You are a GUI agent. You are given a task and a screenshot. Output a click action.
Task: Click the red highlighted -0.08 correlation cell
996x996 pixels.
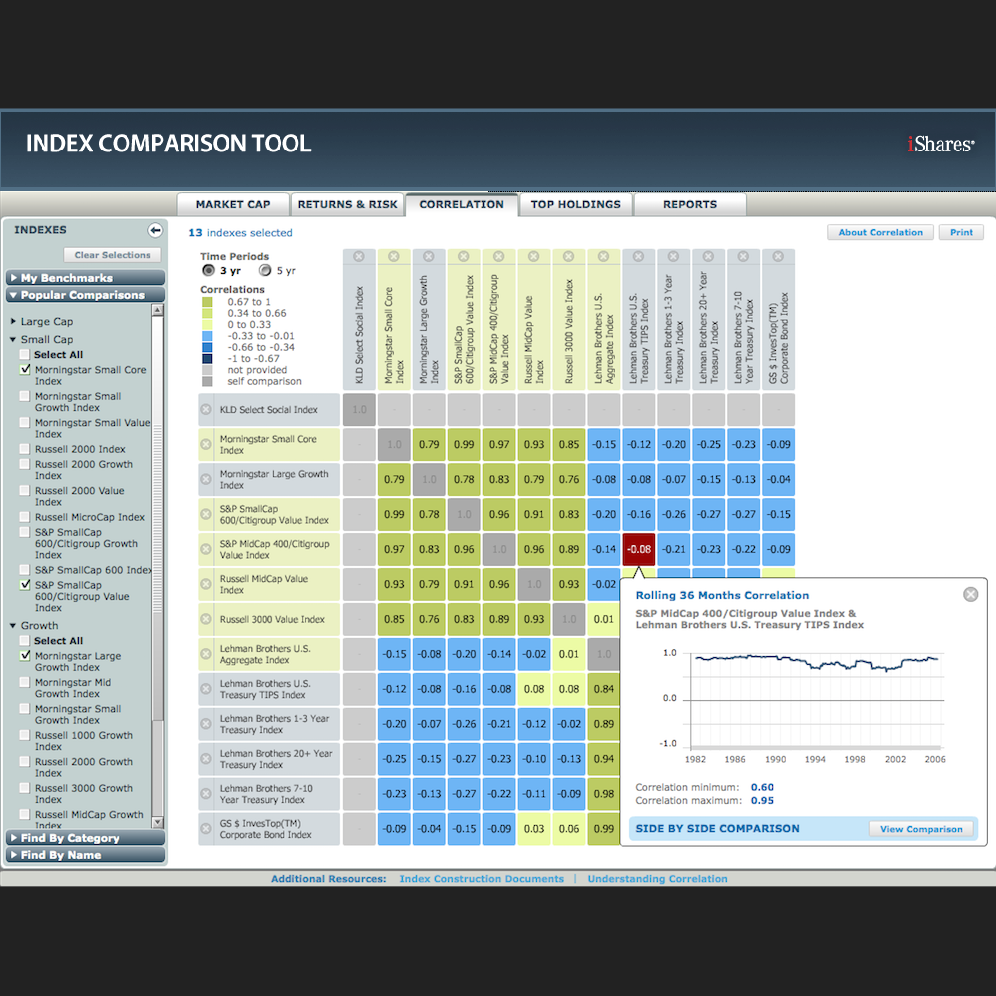(638, 549)
